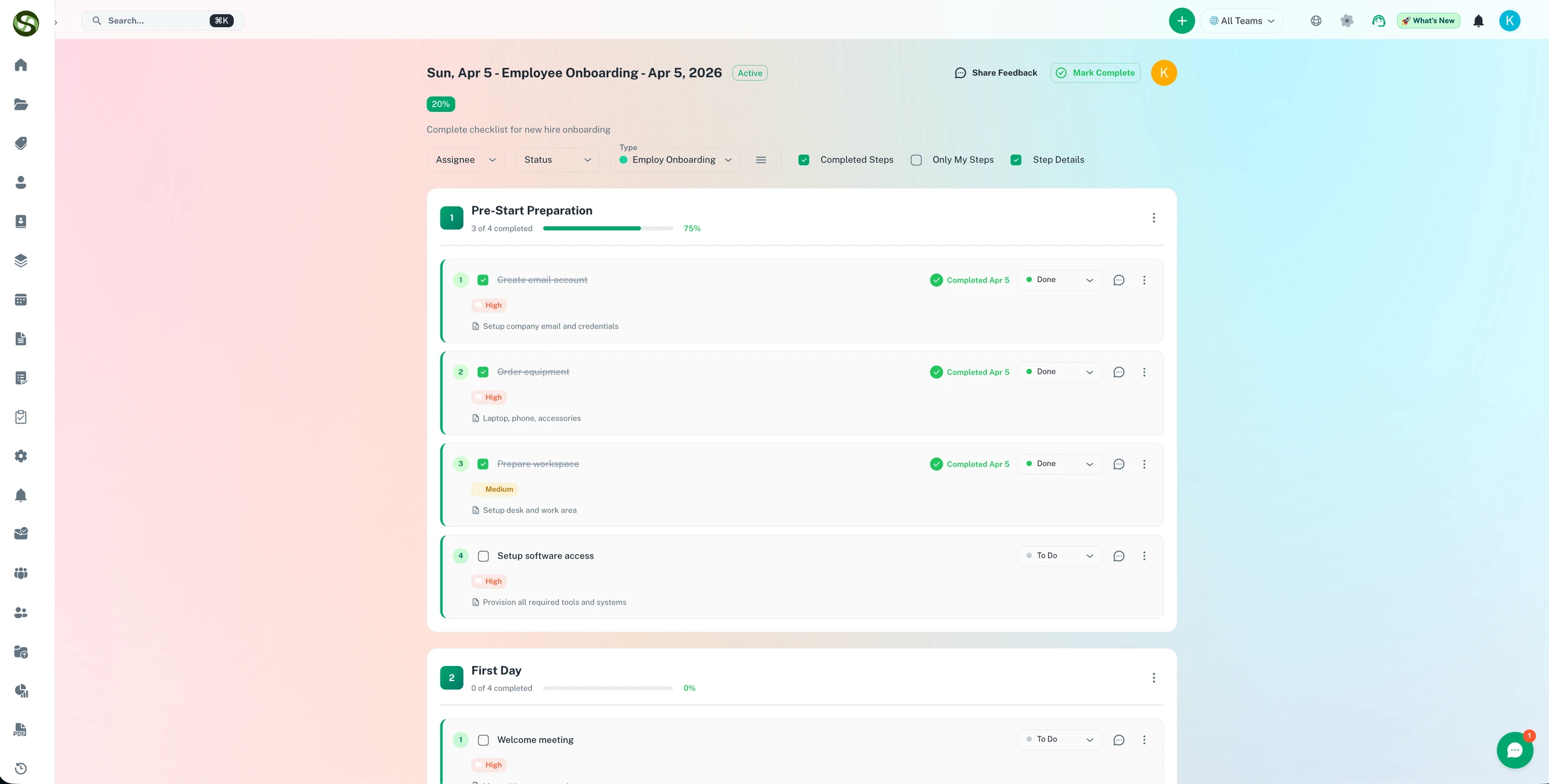Change Done status of Create email account

click(1059, 280)
